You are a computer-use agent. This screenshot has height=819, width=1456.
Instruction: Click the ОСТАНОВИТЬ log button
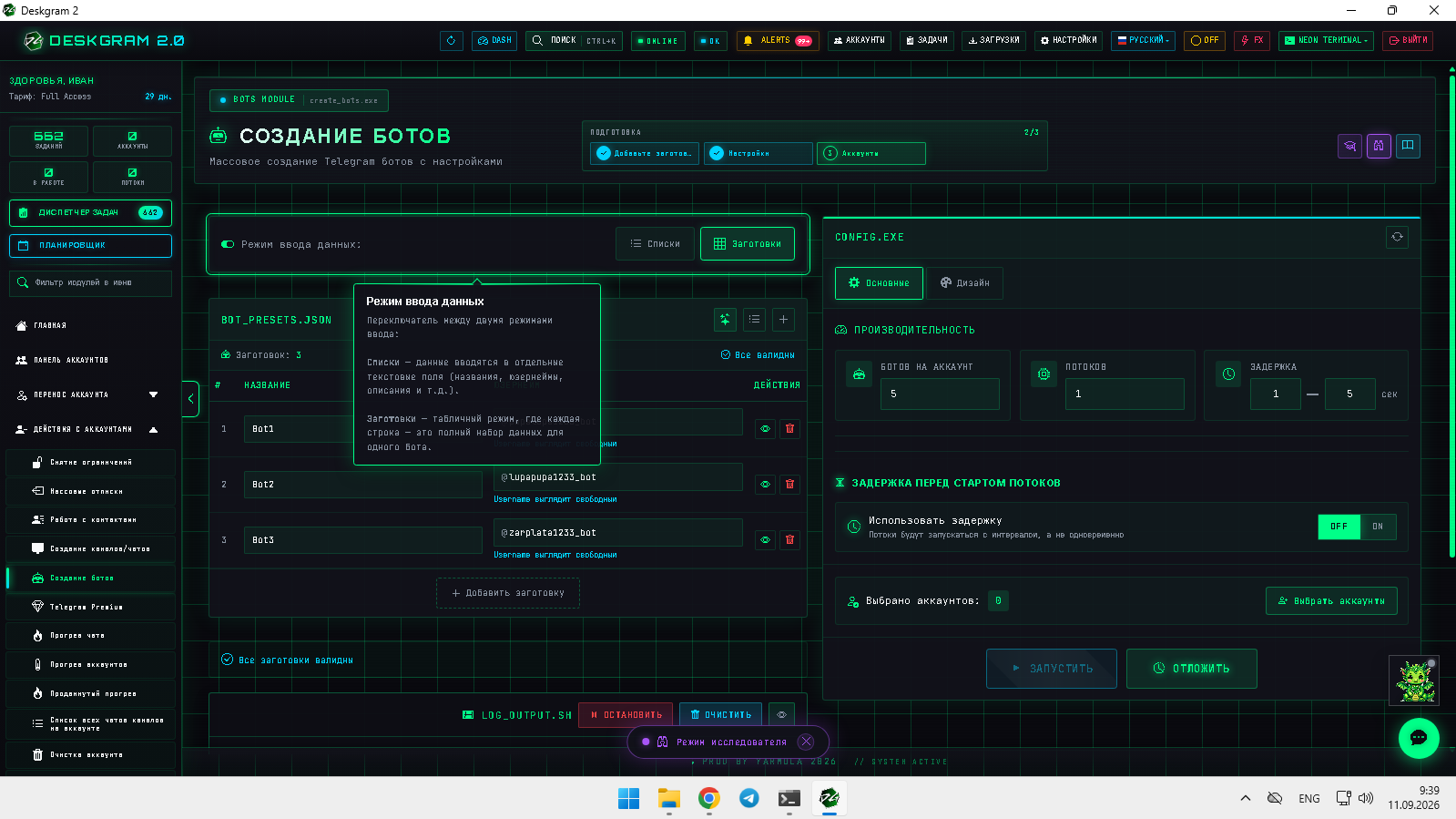(x=626, y=715)
